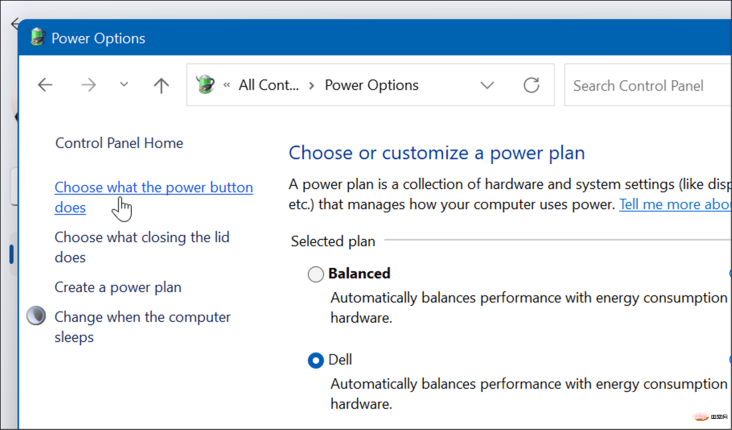Image resolution: width=732 pixels, height=430 pixels.
Task: Click the Up one level arrow
Action: [x=161, y=85]
